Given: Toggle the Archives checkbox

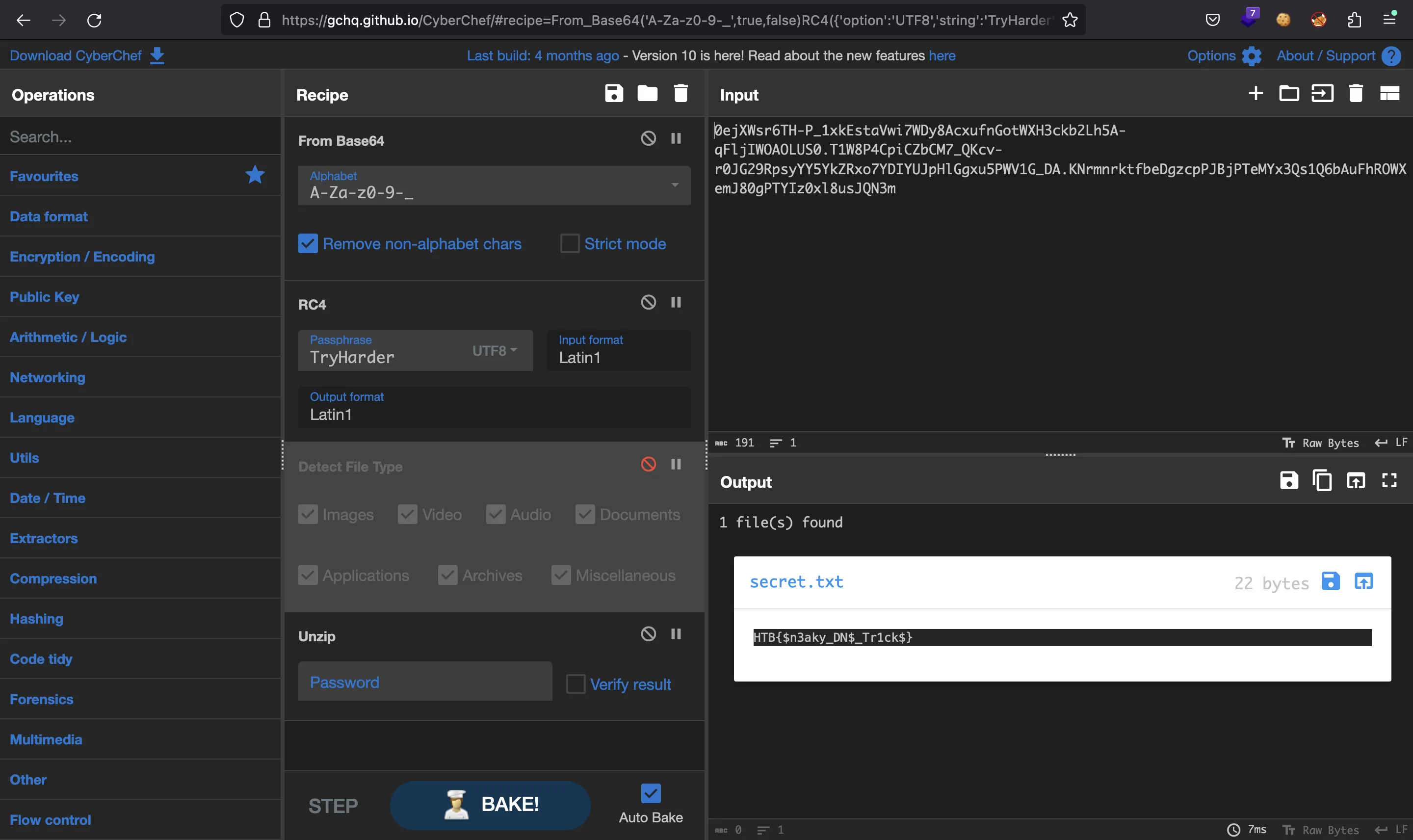Looking at the screenshot, I should (447, 575).
